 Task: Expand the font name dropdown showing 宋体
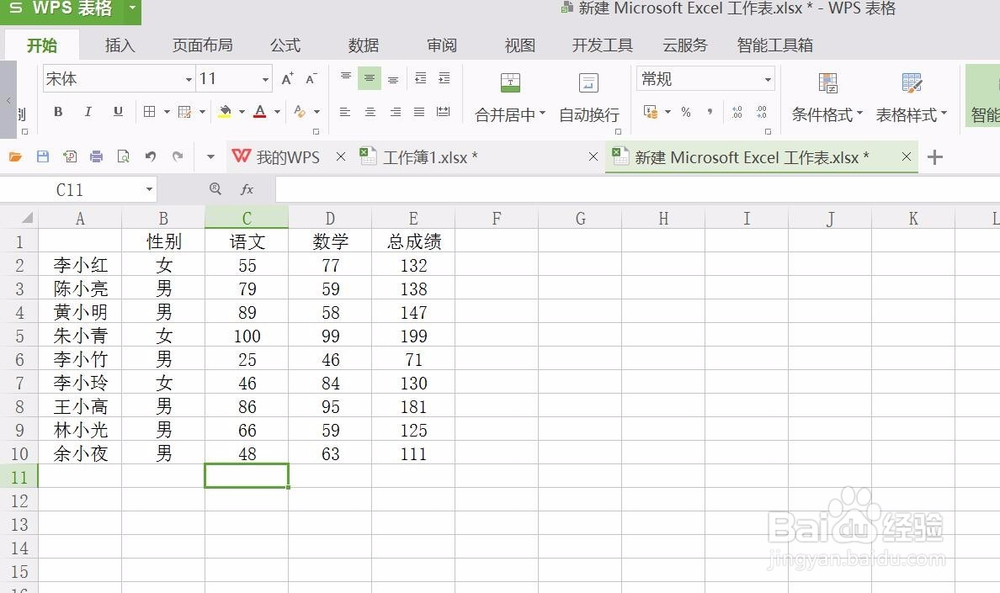click(x=189, y=78)
